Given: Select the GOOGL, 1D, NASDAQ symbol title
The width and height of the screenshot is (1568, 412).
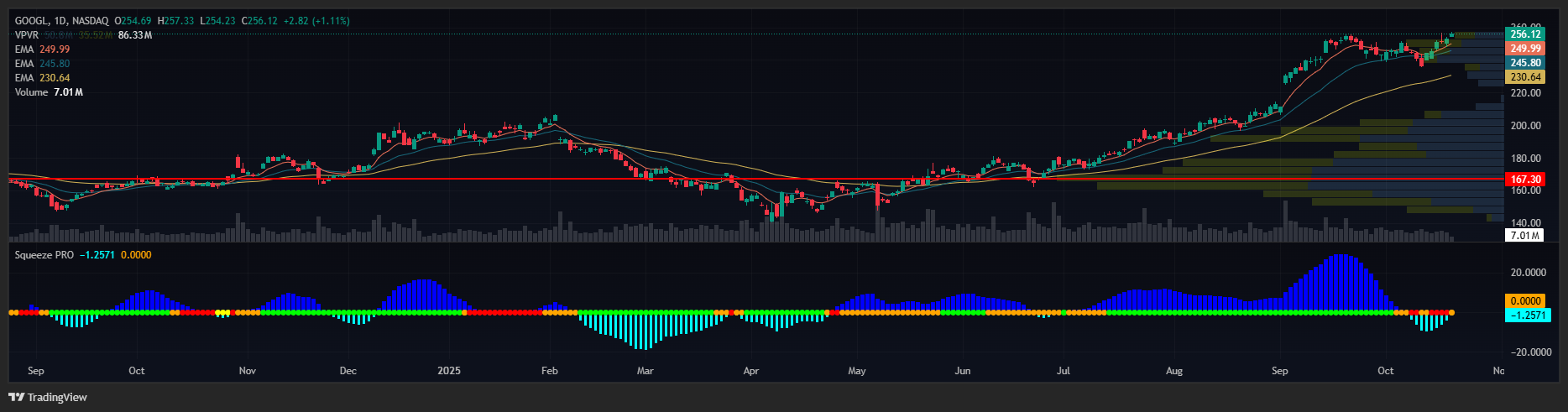Looking at the screenshot, I should tap(62, 20).
